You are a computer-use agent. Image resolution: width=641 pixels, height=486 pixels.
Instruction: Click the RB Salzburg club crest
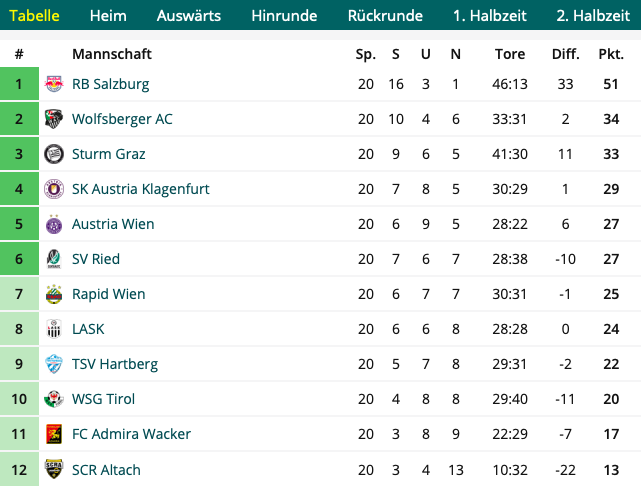(x=54, y=84)
